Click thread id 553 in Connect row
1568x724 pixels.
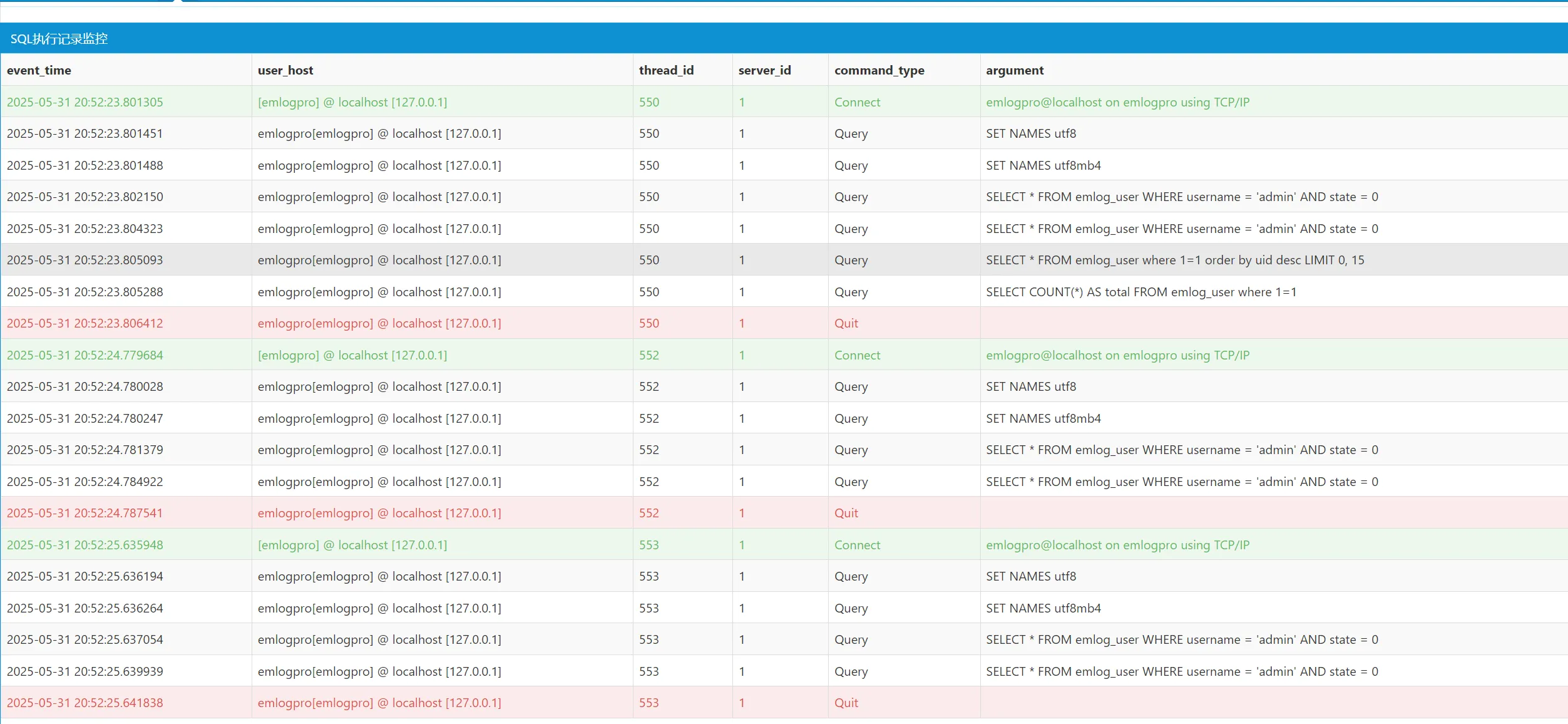[648, 545]
